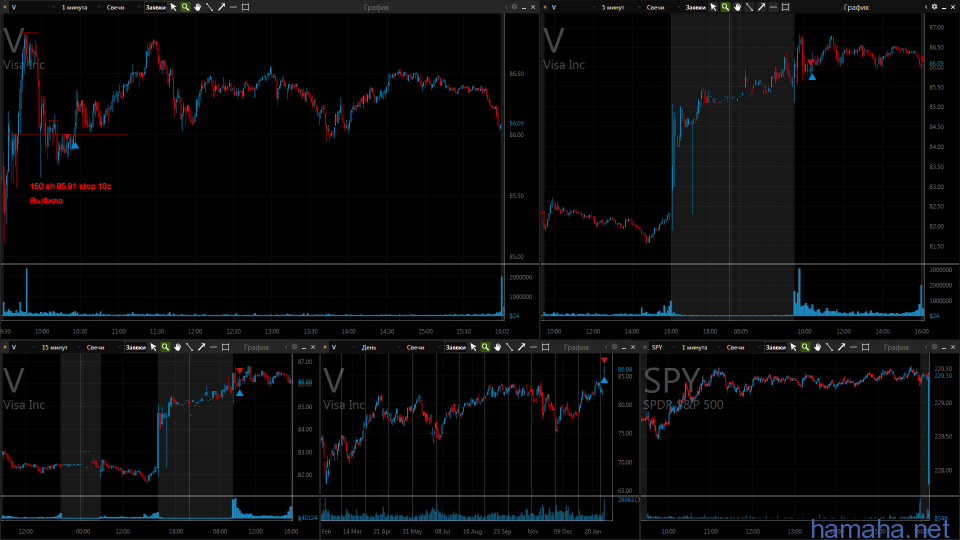The width and height of the screenshot is (960, 540).
Task: Select the cursor tool in the День V chart
Action: 473,347
